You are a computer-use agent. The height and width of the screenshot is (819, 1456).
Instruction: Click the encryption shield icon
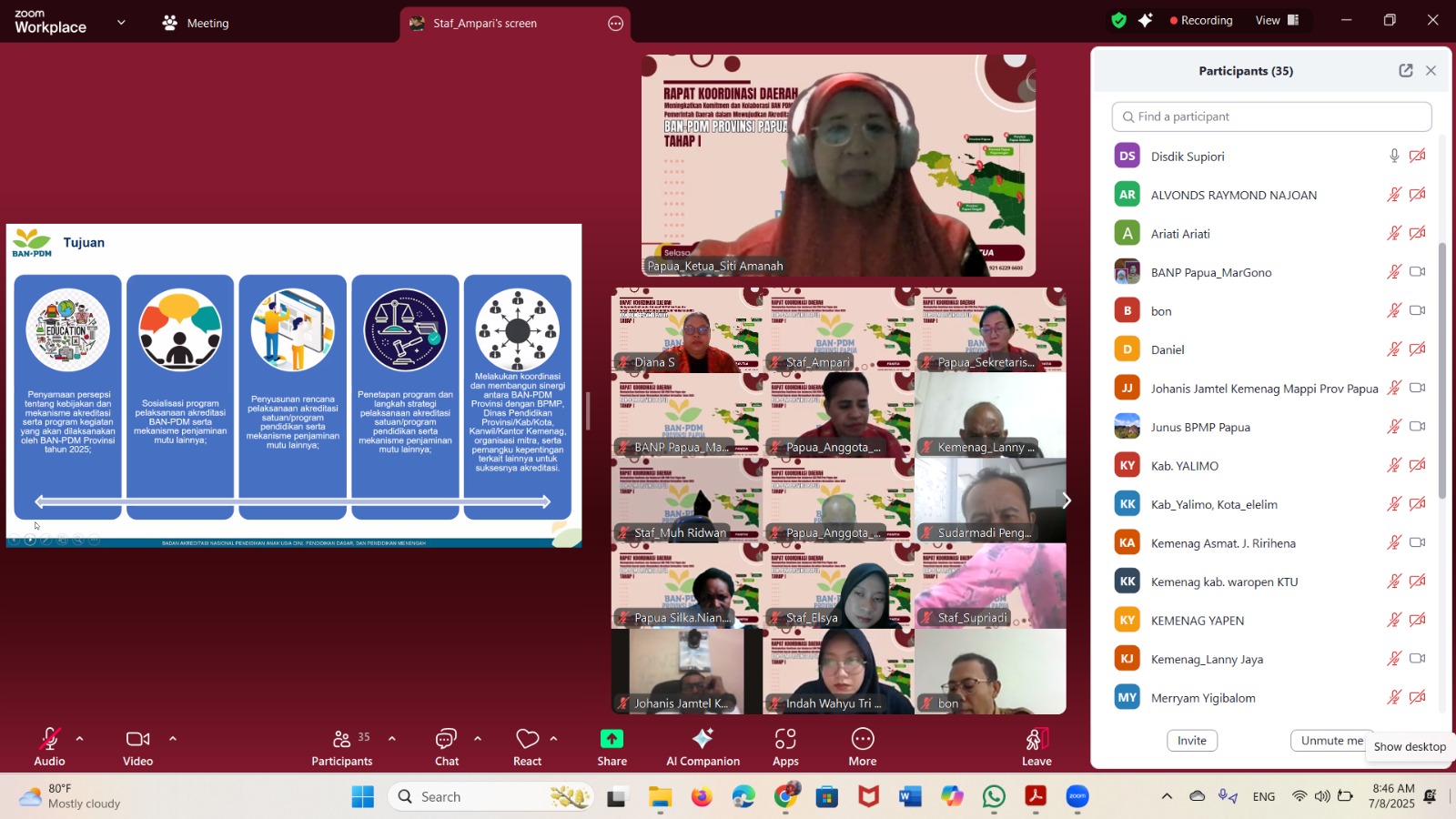click(x=1118, y=20)
